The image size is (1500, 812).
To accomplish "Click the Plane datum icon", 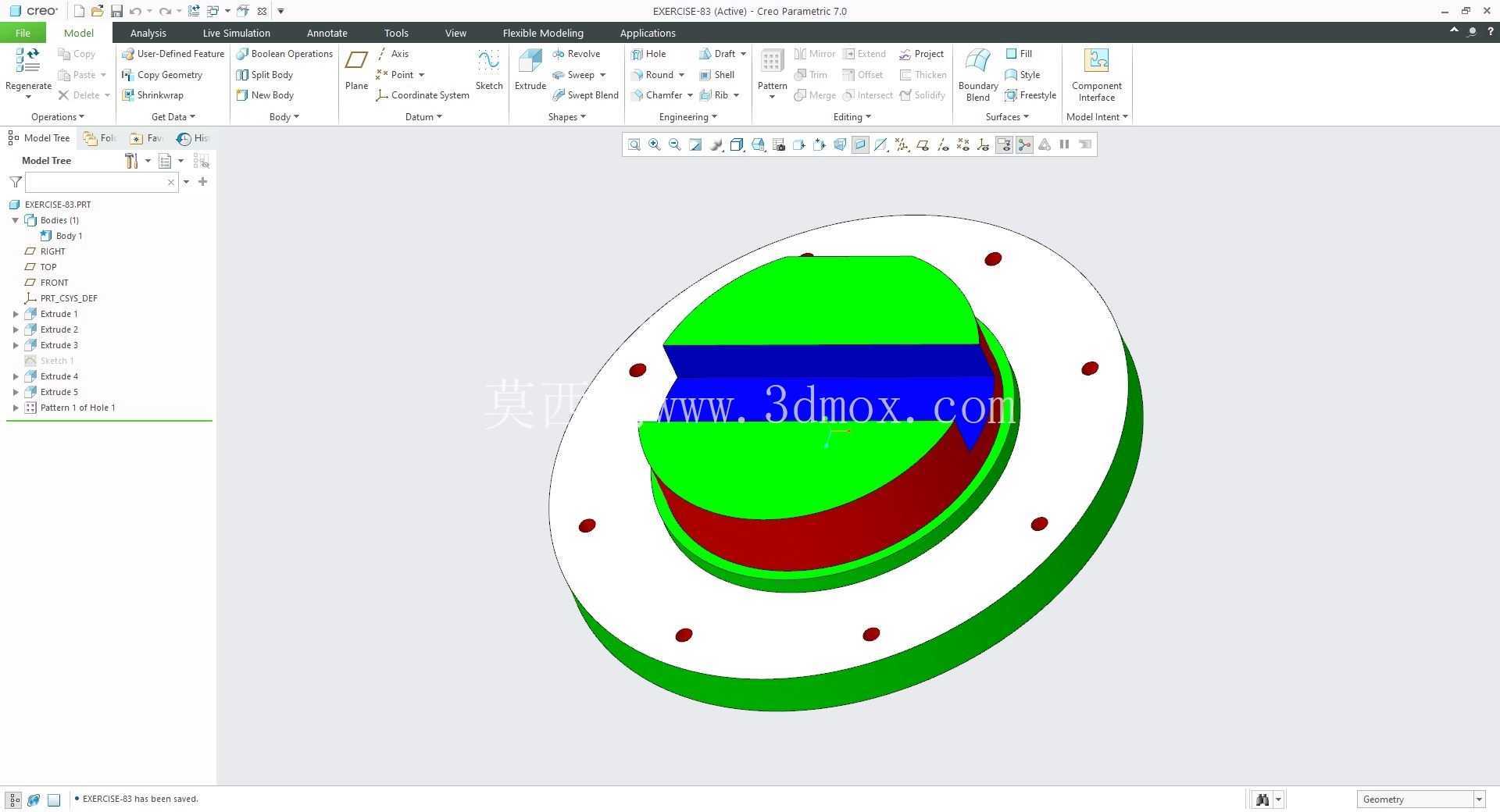I will [x=356, y=61].
